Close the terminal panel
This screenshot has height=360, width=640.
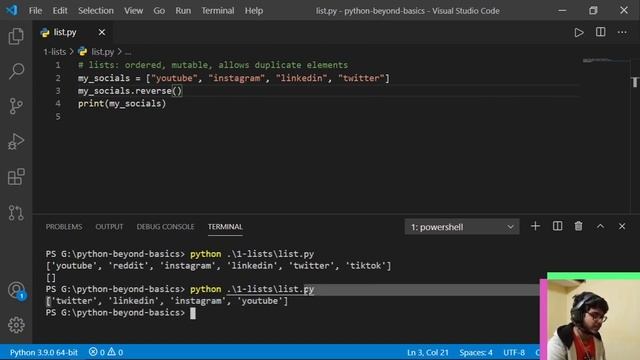(622, 226)
